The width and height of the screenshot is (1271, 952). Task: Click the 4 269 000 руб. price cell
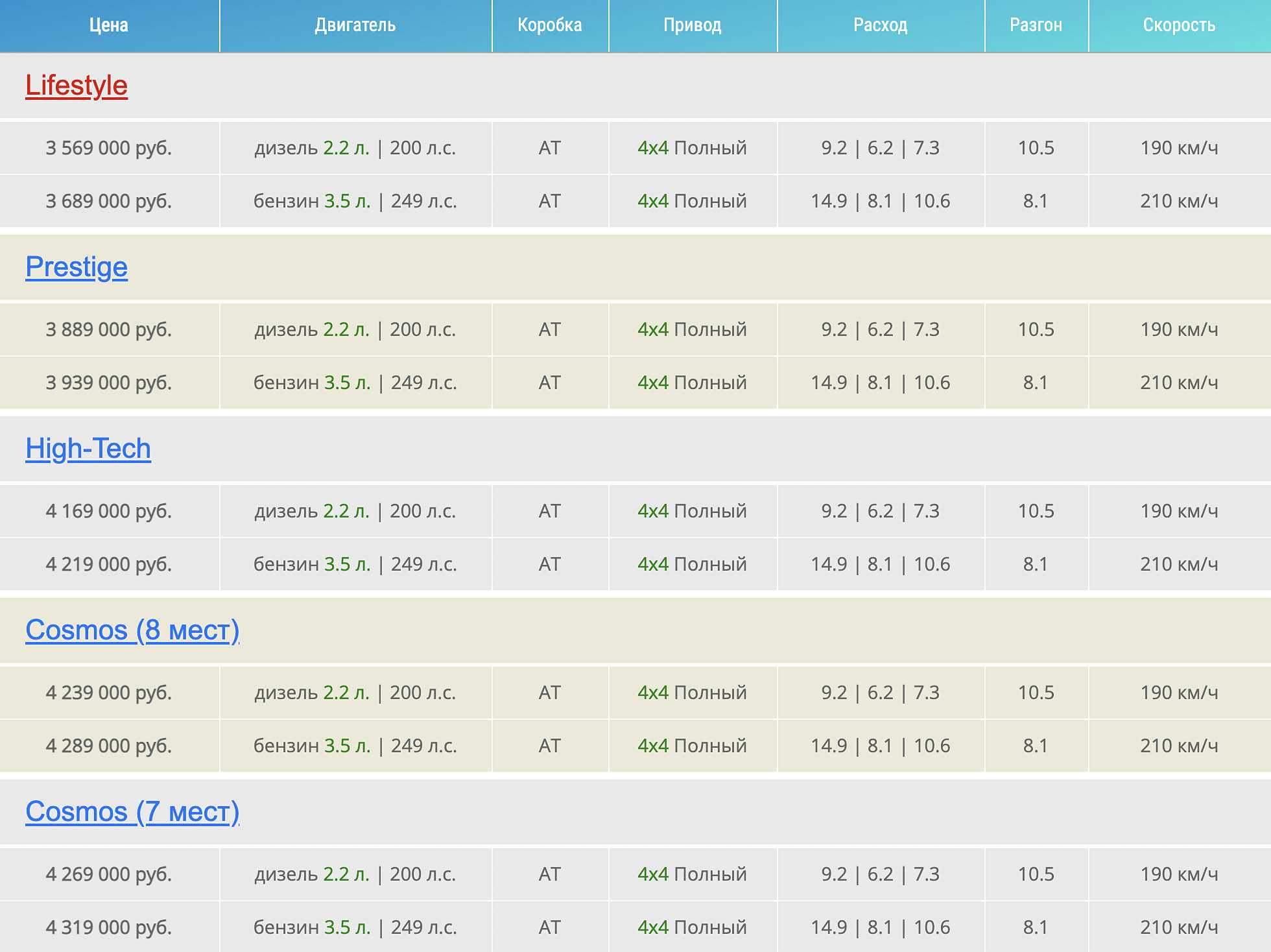point(109,874)
